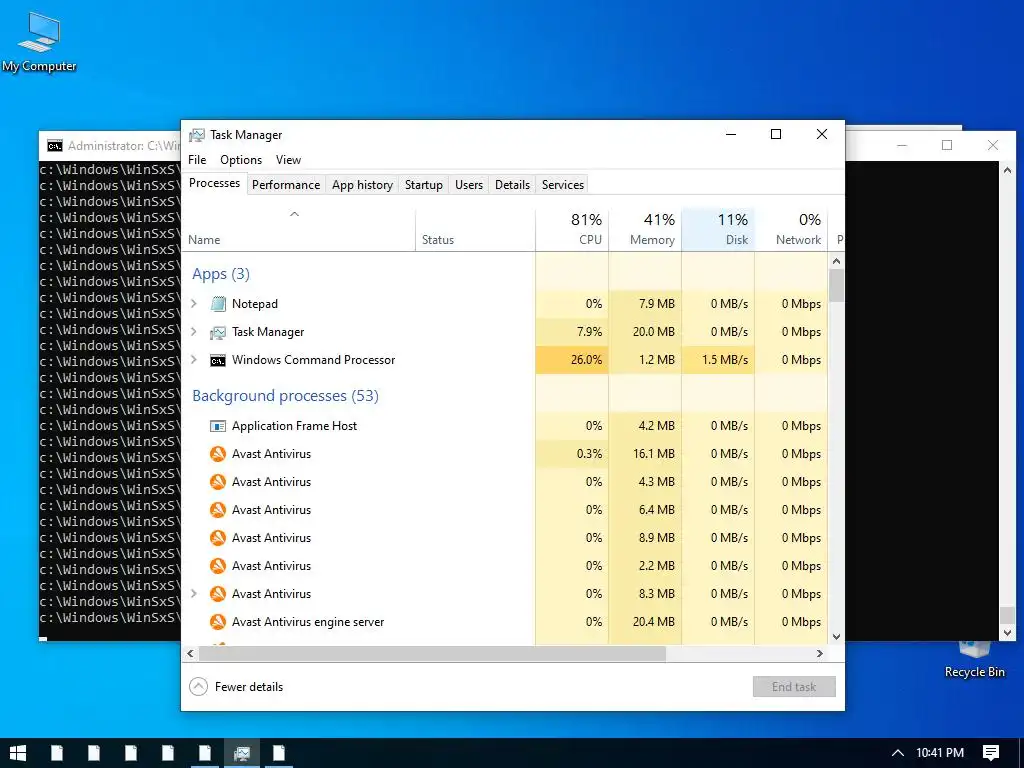
Task: Click the process list scroll down arrow
Action: [837, 637]
